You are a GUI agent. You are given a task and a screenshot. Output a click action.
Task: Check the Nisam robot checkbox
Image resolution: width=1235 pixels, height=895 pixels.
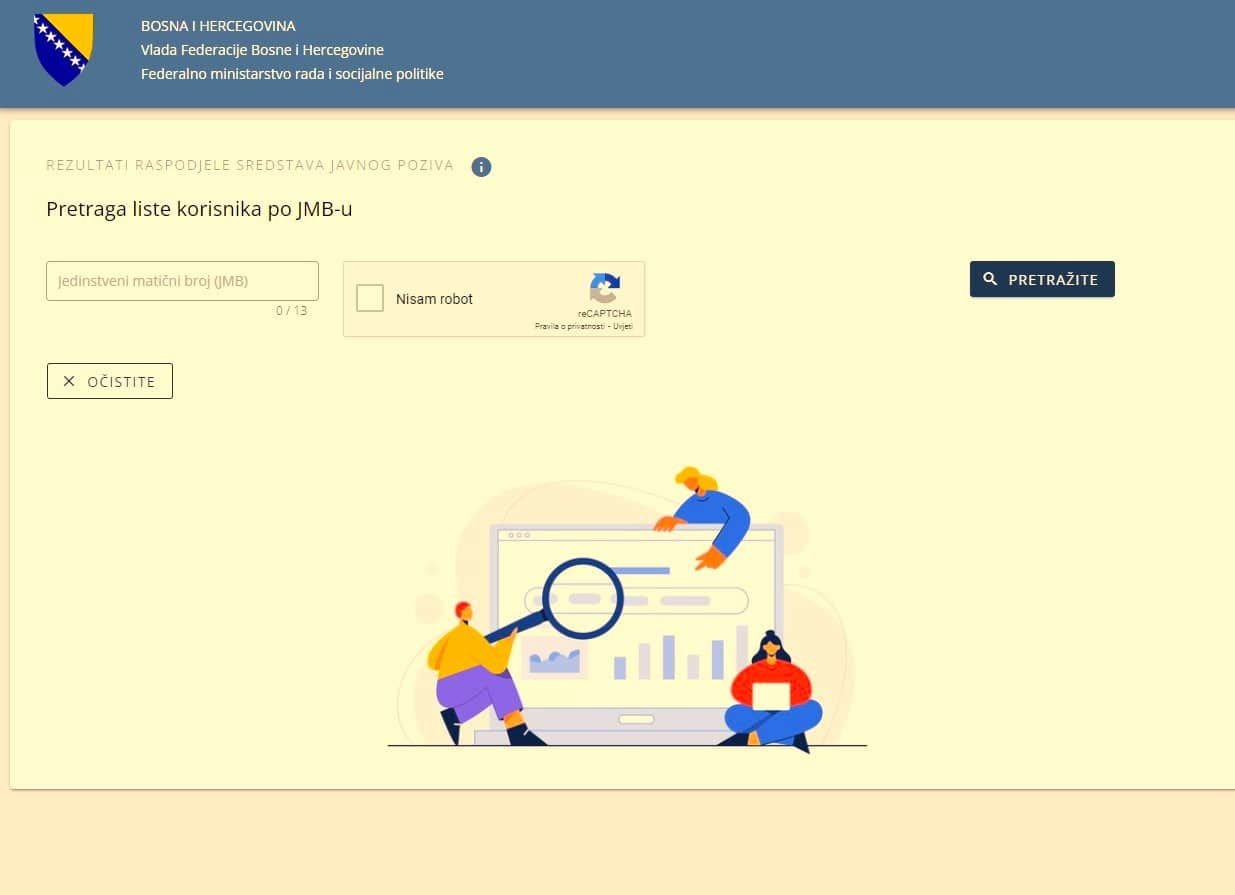(370, 298)
